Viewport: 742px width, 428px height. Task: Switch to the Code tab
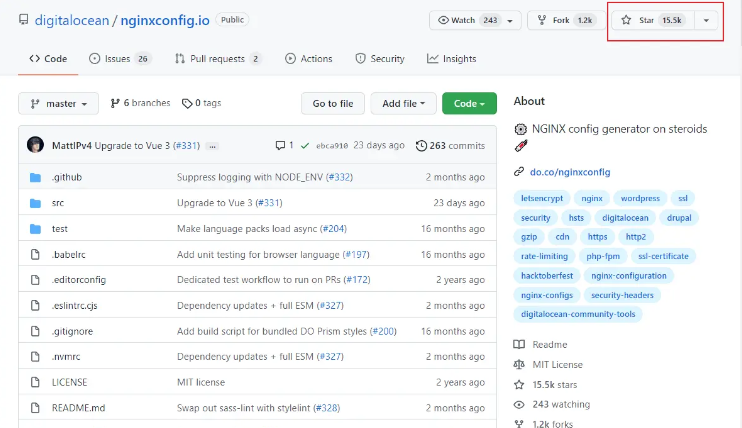[48, 59]
